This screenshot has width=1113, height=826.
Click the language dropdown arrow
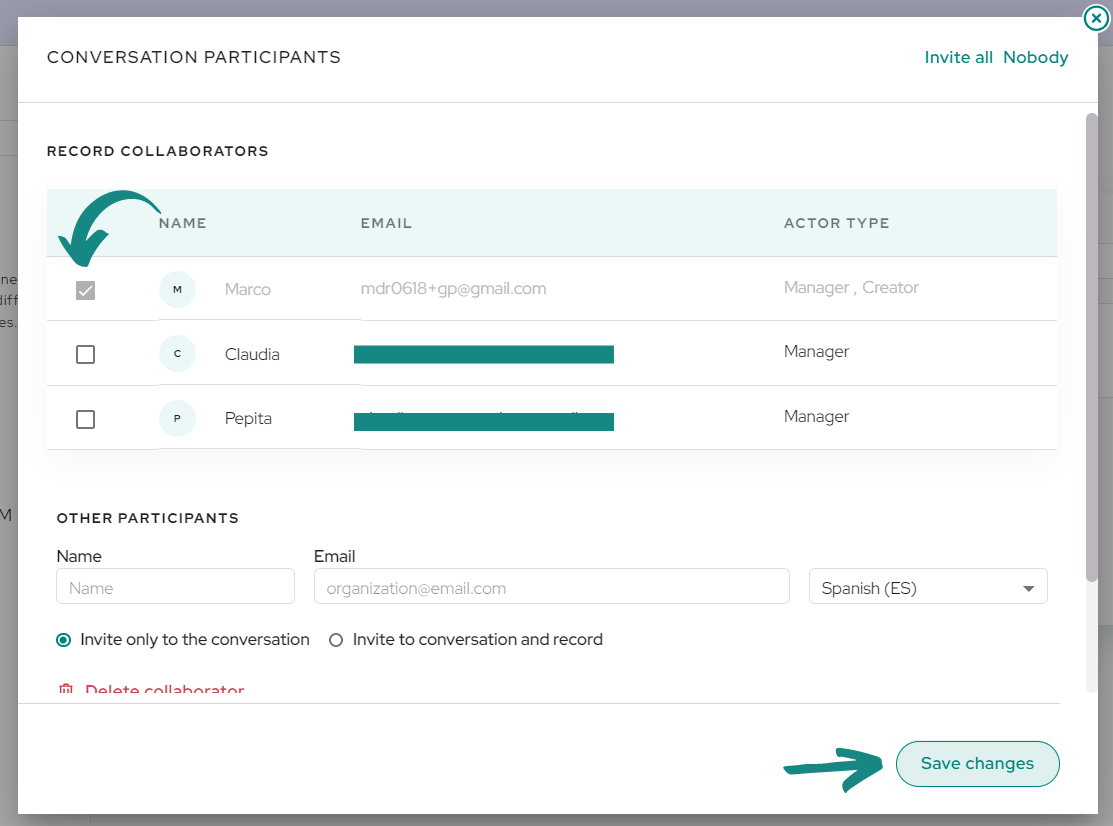point(1028,588)
